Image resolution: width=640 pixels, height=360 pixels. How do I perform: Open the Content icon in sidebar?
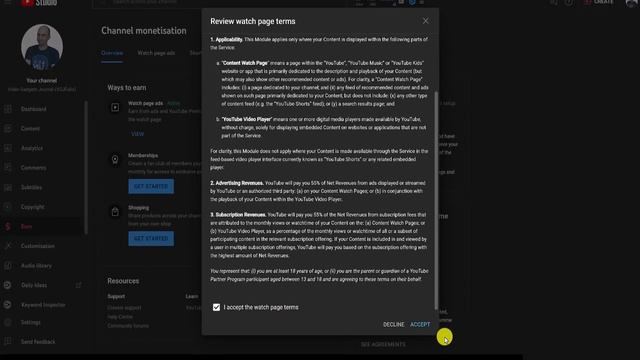[x=8, y=129]
